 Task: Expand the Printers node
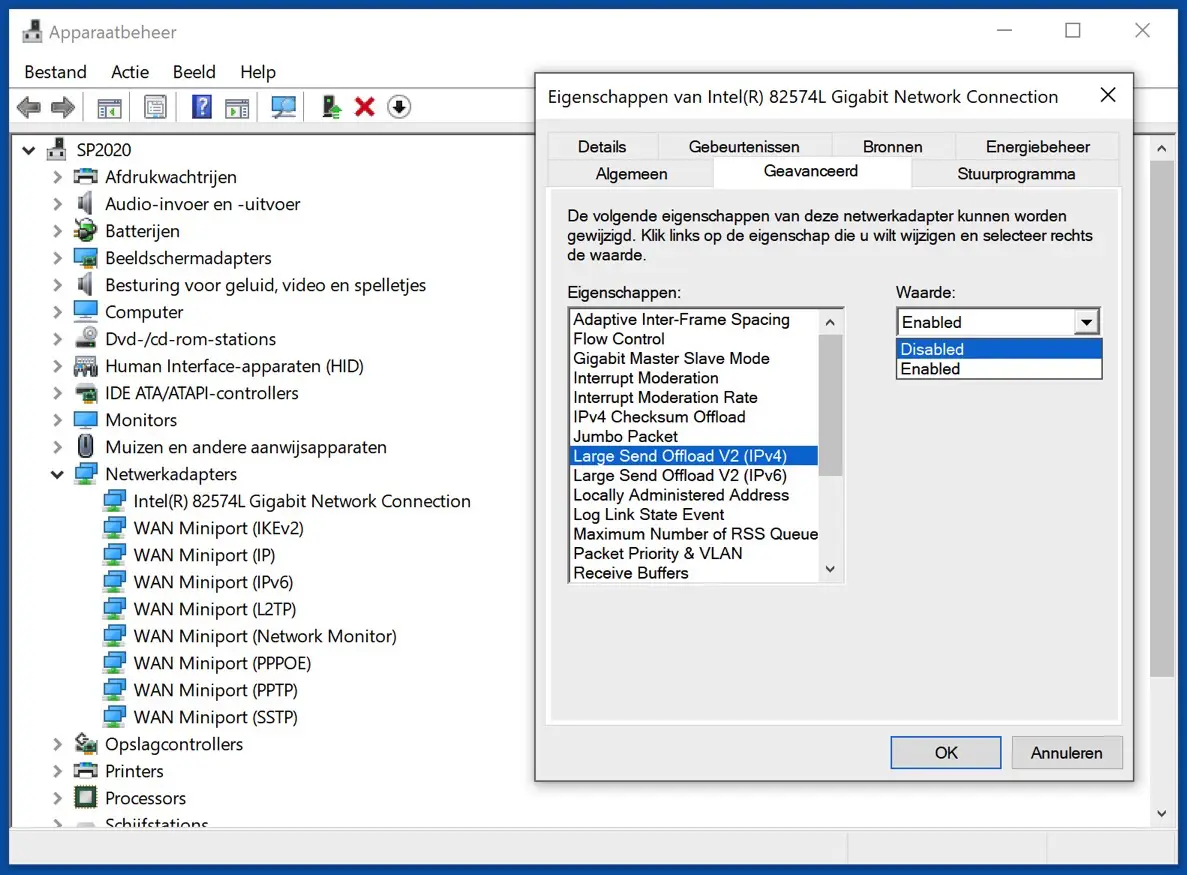[58, 771]
